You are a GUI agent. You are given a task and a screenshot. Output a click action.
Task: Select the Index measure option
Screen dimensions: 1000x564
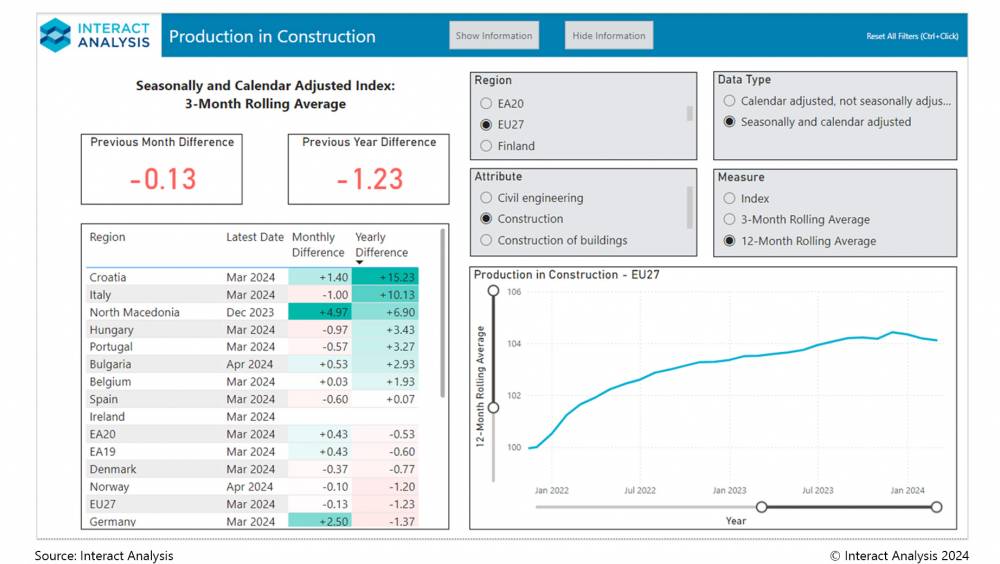[x=730, y=199]
